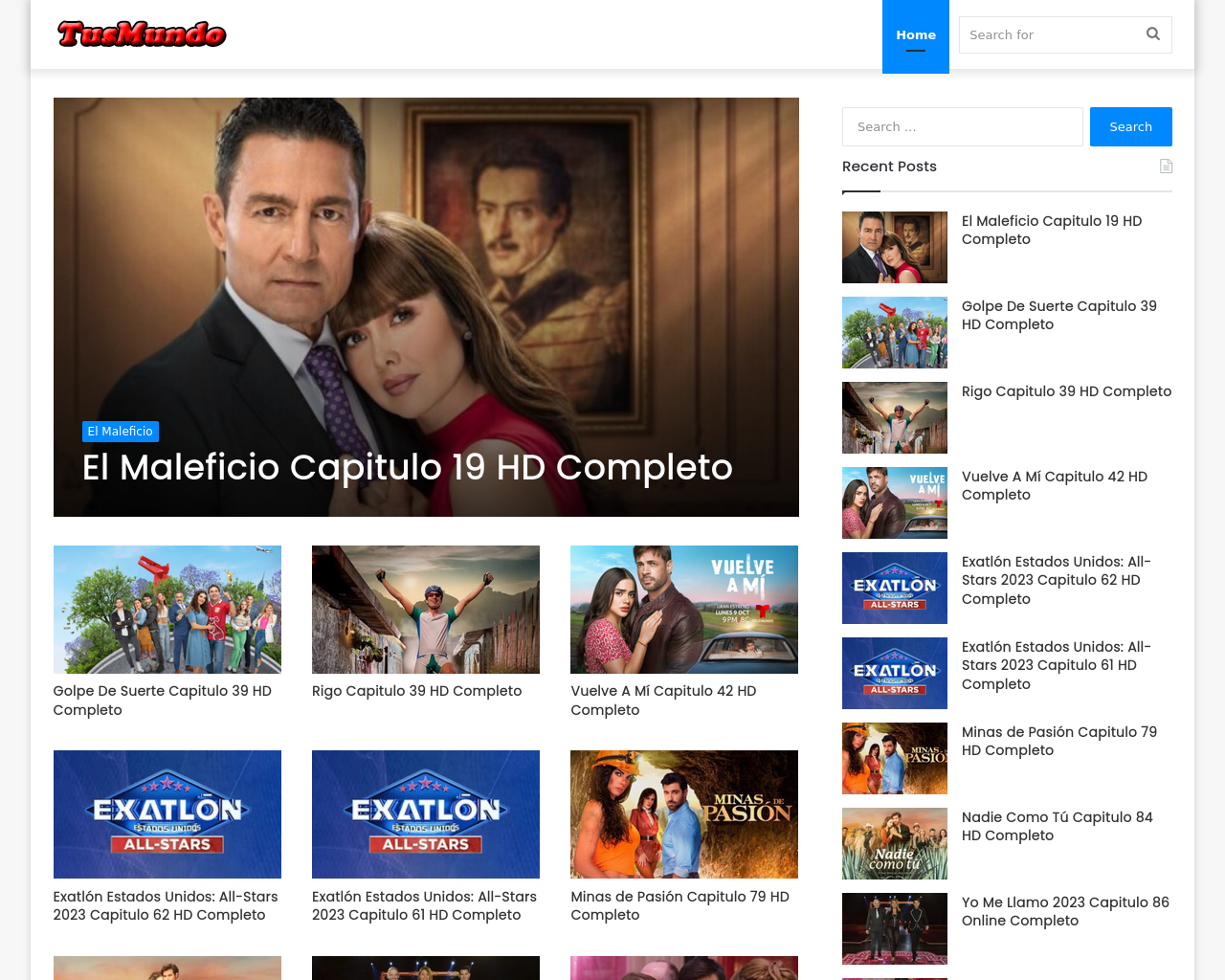Click the El Maleficio category tag
Image resolution: width=1225 pixels, height=980 pixels.
[x=121, y=432]
